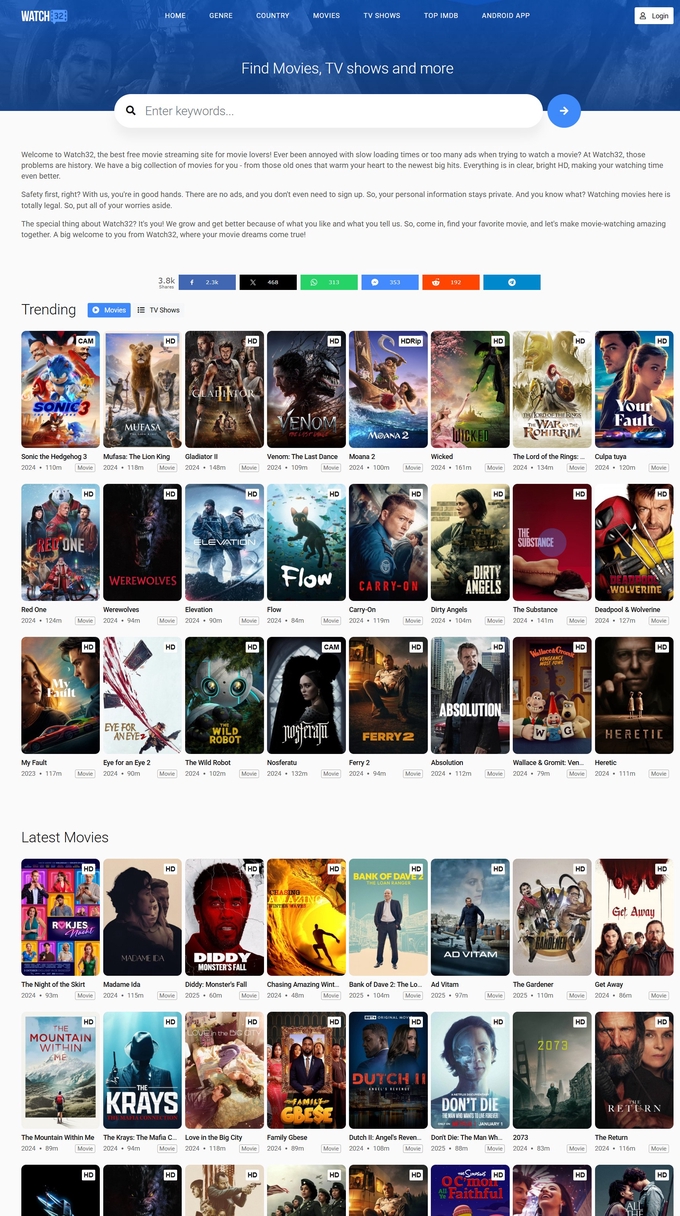This screenshot has height=1216, width=680.
Task: Select the Trending Movies tab
Action: point(109,310)
